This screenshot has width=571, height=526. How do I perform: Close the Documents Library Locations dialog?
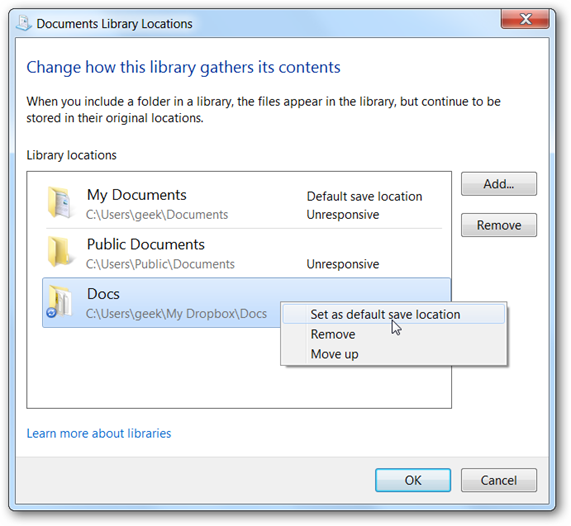tap(525, 19)
